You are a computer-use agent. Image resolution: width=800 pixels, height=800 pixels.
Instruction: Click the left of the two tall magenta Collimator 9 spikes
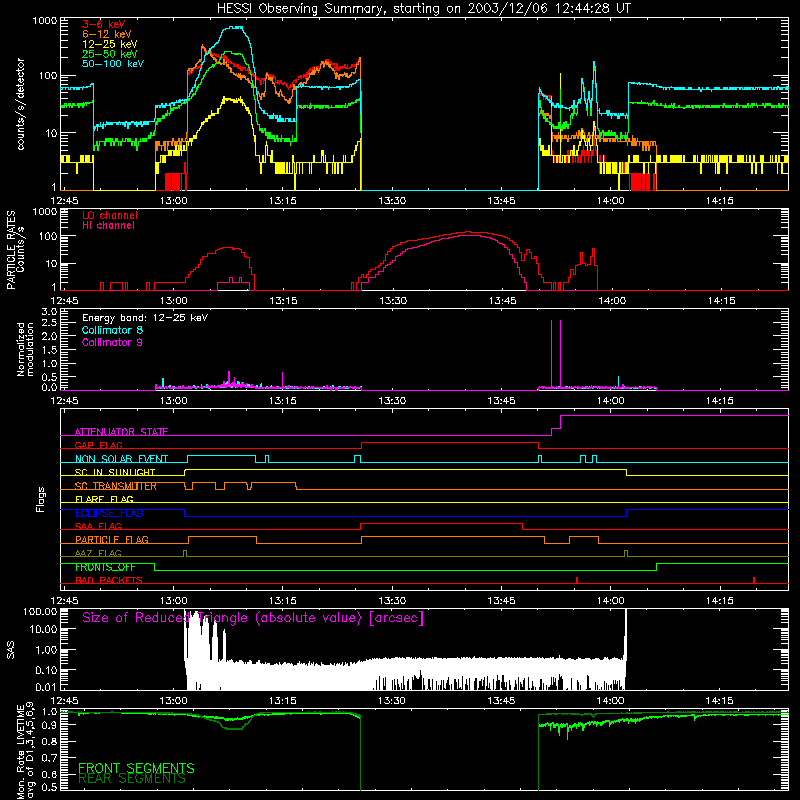pos(552,354)
